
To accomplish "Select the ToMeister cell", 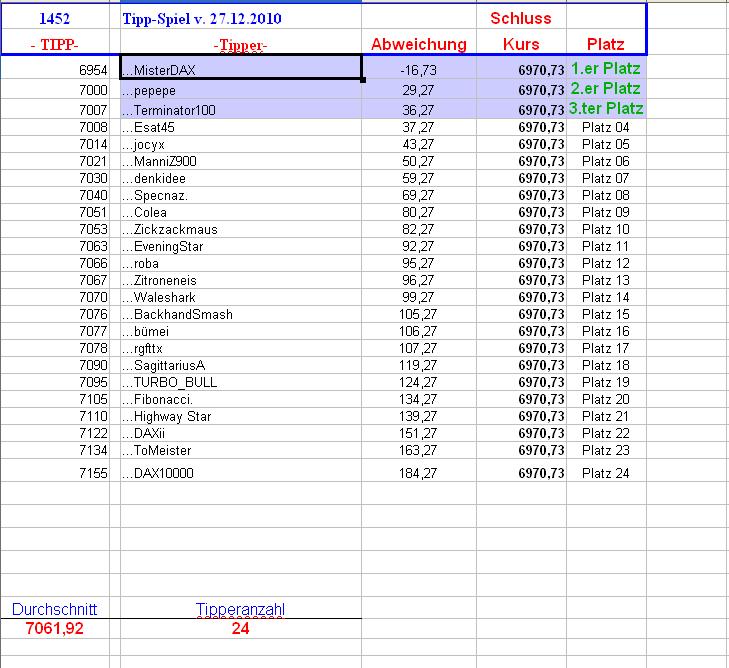I will (x=241, y=450).
